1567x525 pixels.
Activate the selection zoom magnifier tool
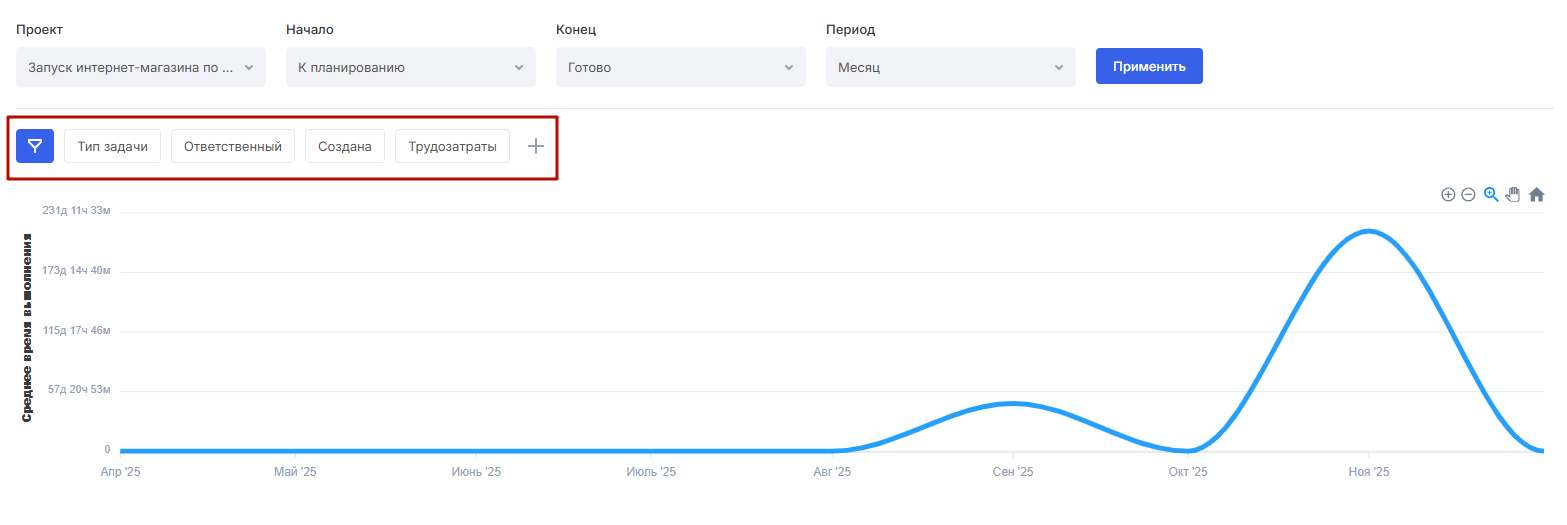1491,195
